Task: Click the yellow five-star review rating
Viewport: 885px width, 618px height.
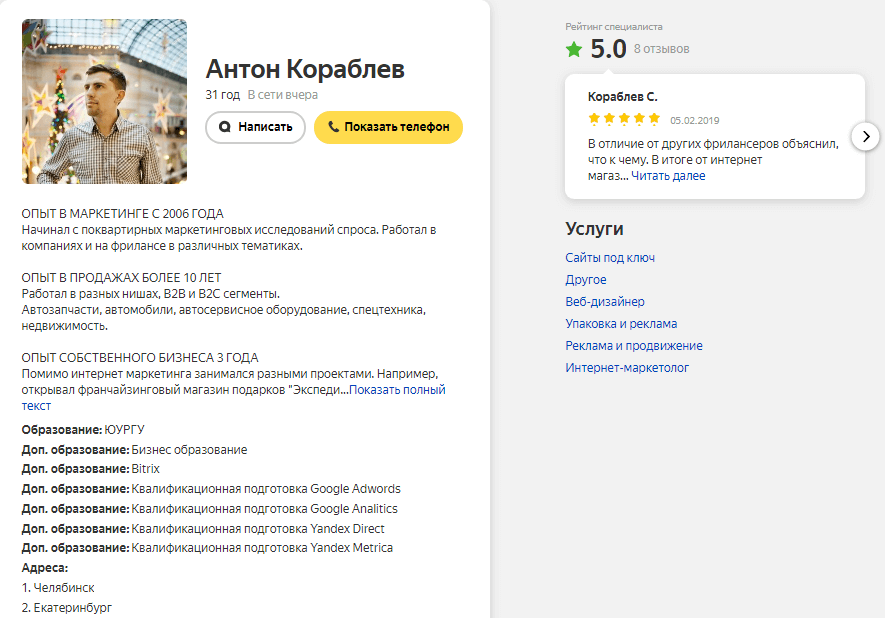Action: (x=624, y=119)
